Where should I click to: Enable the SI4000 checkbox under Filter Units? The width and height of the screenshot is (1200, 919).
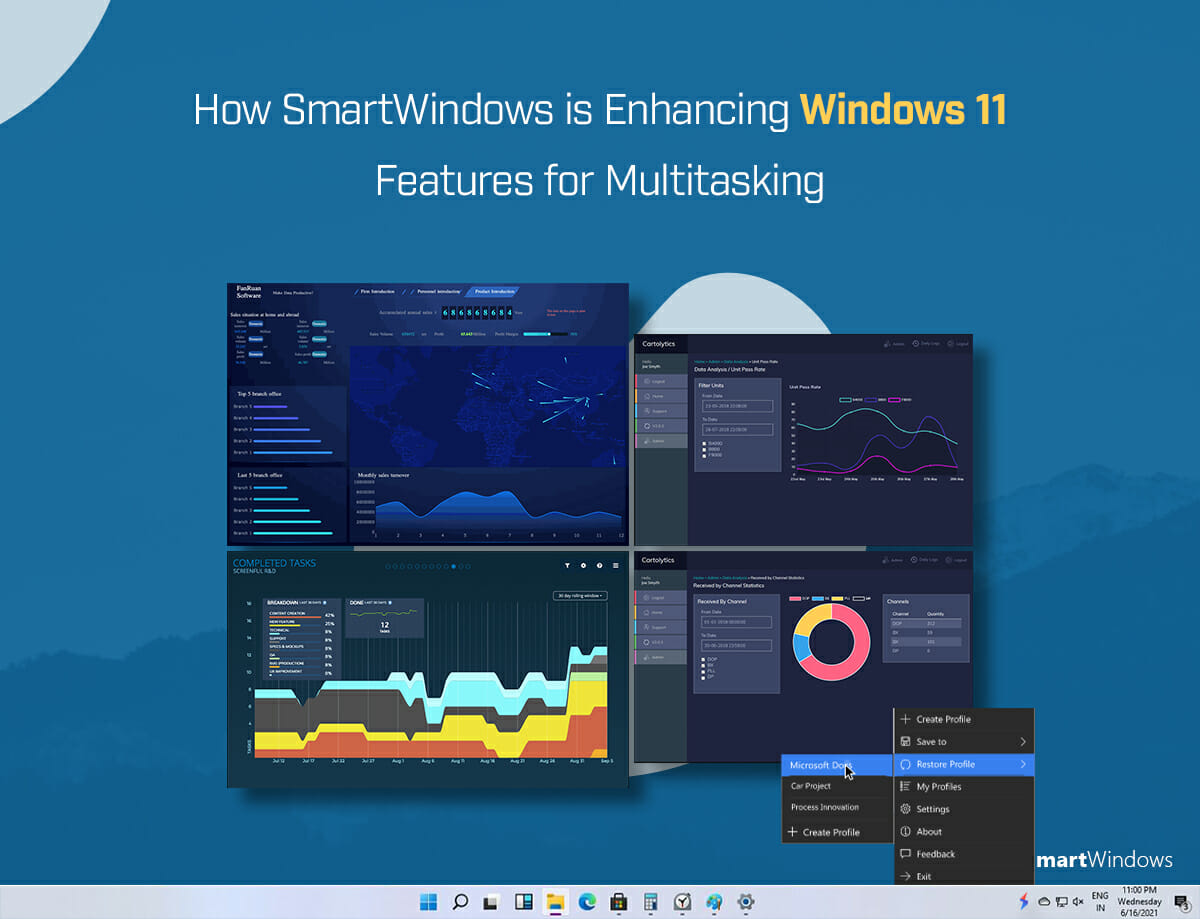coord(704,442)
